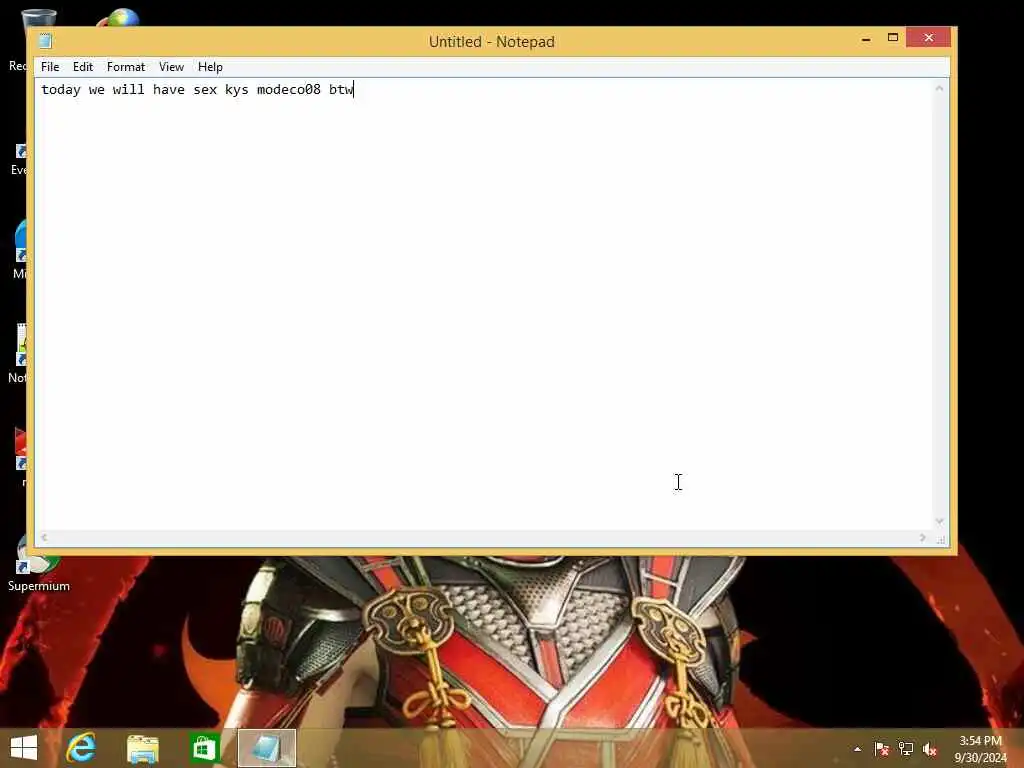Open the File menu in Notepad
This screenshot has width=1024, height=768.
click(50, 67)
